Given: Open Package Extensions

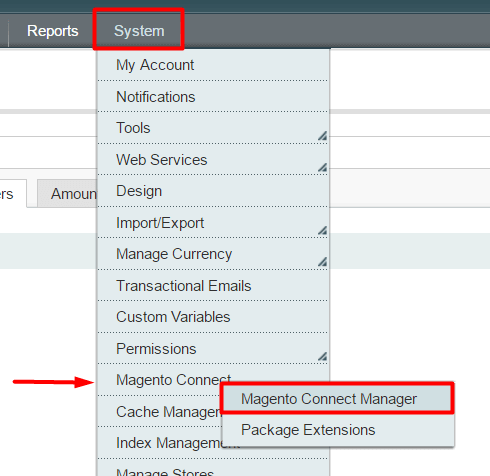Looking at the screenshot, I should (x=337, y=430).
